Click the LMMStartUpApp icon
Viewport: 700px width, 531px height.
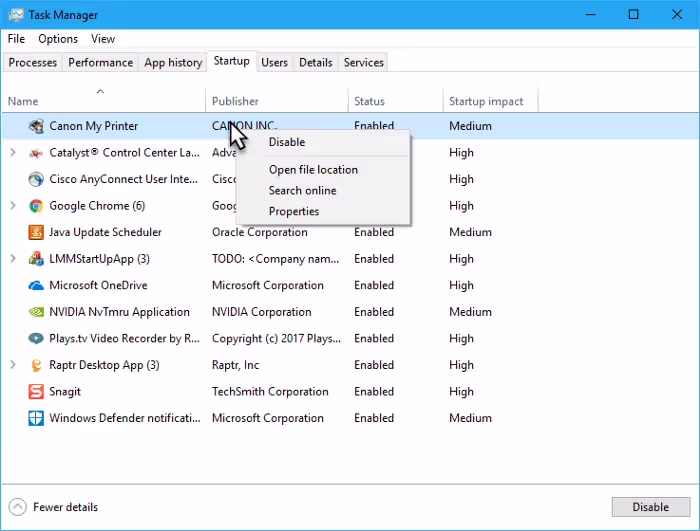36,259
